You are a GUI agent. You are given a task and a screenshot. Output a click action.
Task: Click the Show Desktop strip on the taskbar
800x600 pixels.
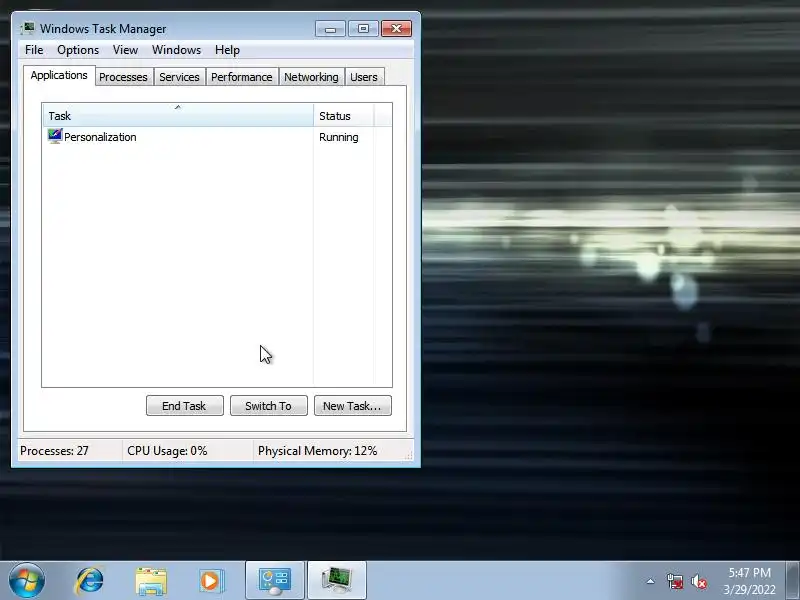click(x=793, y=581)
